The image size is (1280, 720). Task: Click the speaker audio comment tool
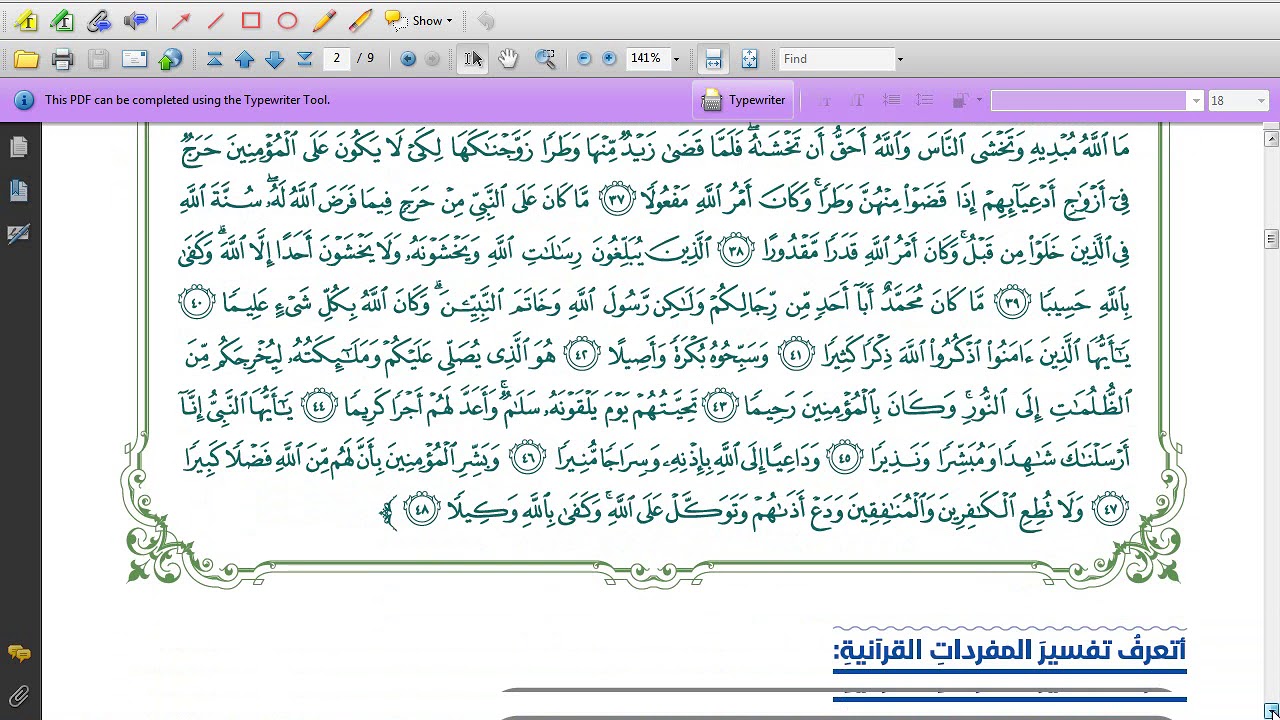[x=135, y=20]
